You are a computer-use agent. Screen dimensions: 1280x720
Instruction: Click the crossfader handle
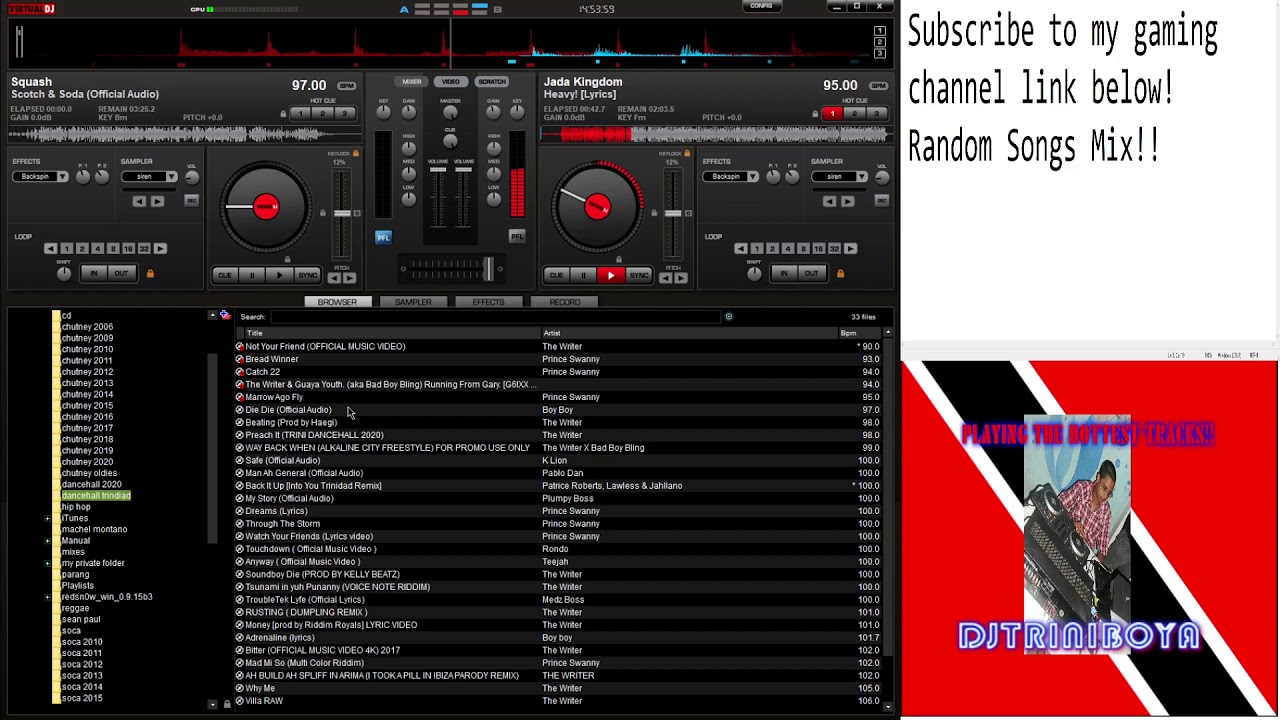(x=488, y=268)
